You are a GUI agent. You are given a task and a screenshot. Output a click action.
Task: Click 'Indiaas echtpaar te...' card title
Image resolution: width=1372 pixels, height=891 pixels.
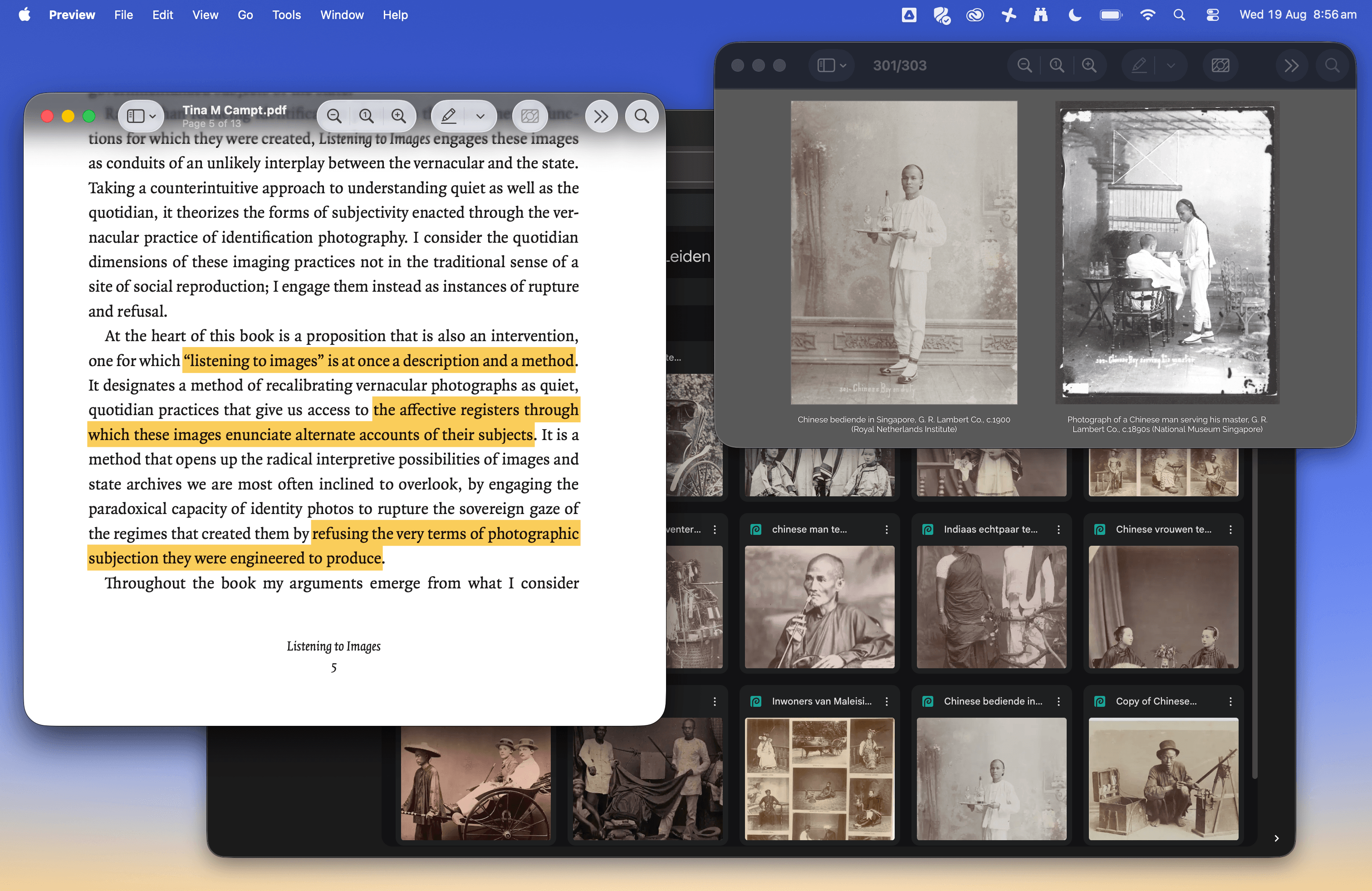pos(990,529)
